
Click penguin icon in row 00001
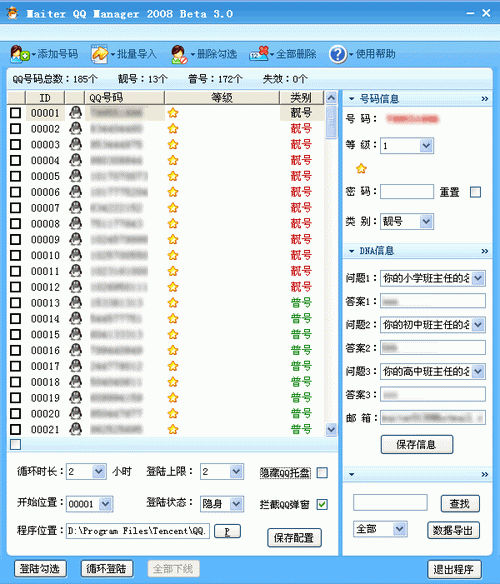(x=76, y=112)
